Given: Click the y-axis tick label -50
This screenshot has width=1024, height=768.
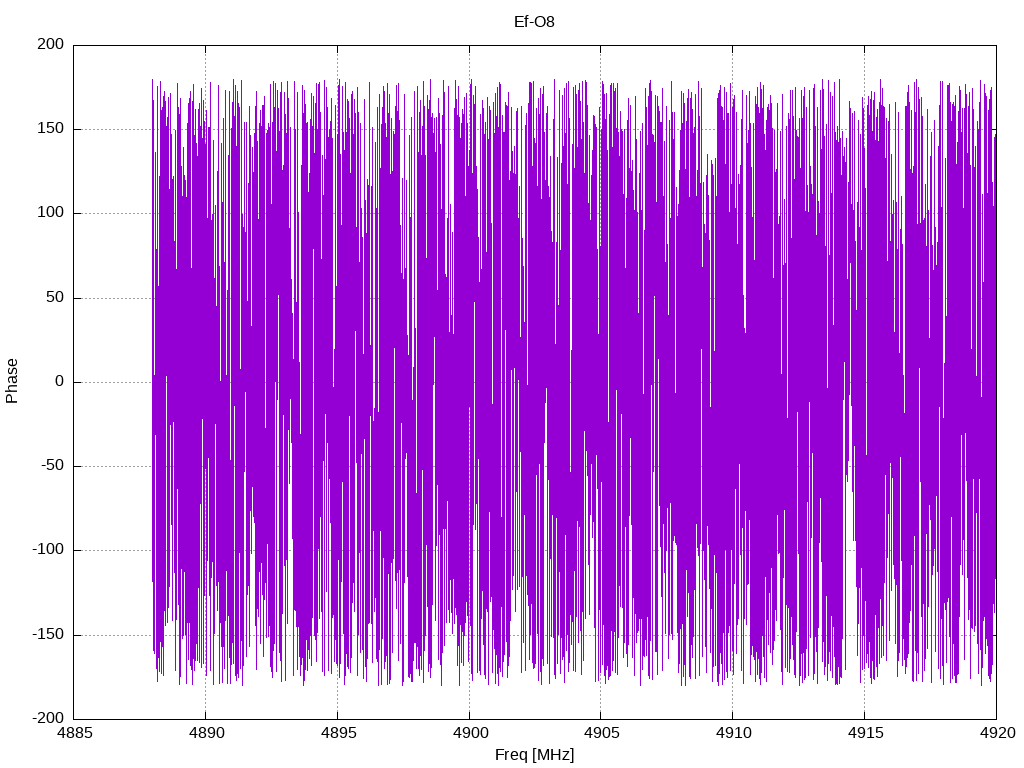Looking at the screenshot, I should coord(53,466).
